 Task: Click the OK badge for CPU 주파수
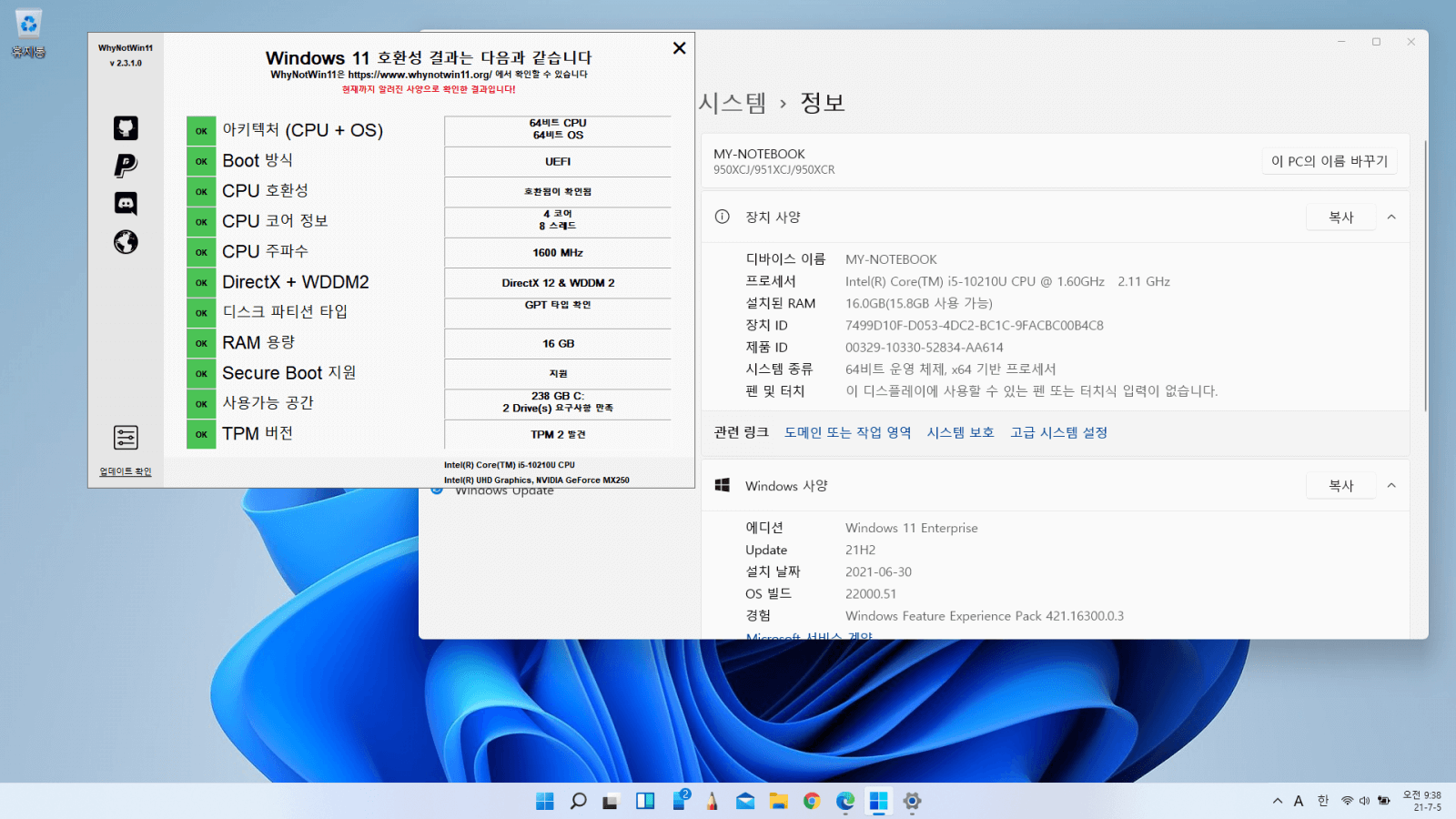point(201,252)
